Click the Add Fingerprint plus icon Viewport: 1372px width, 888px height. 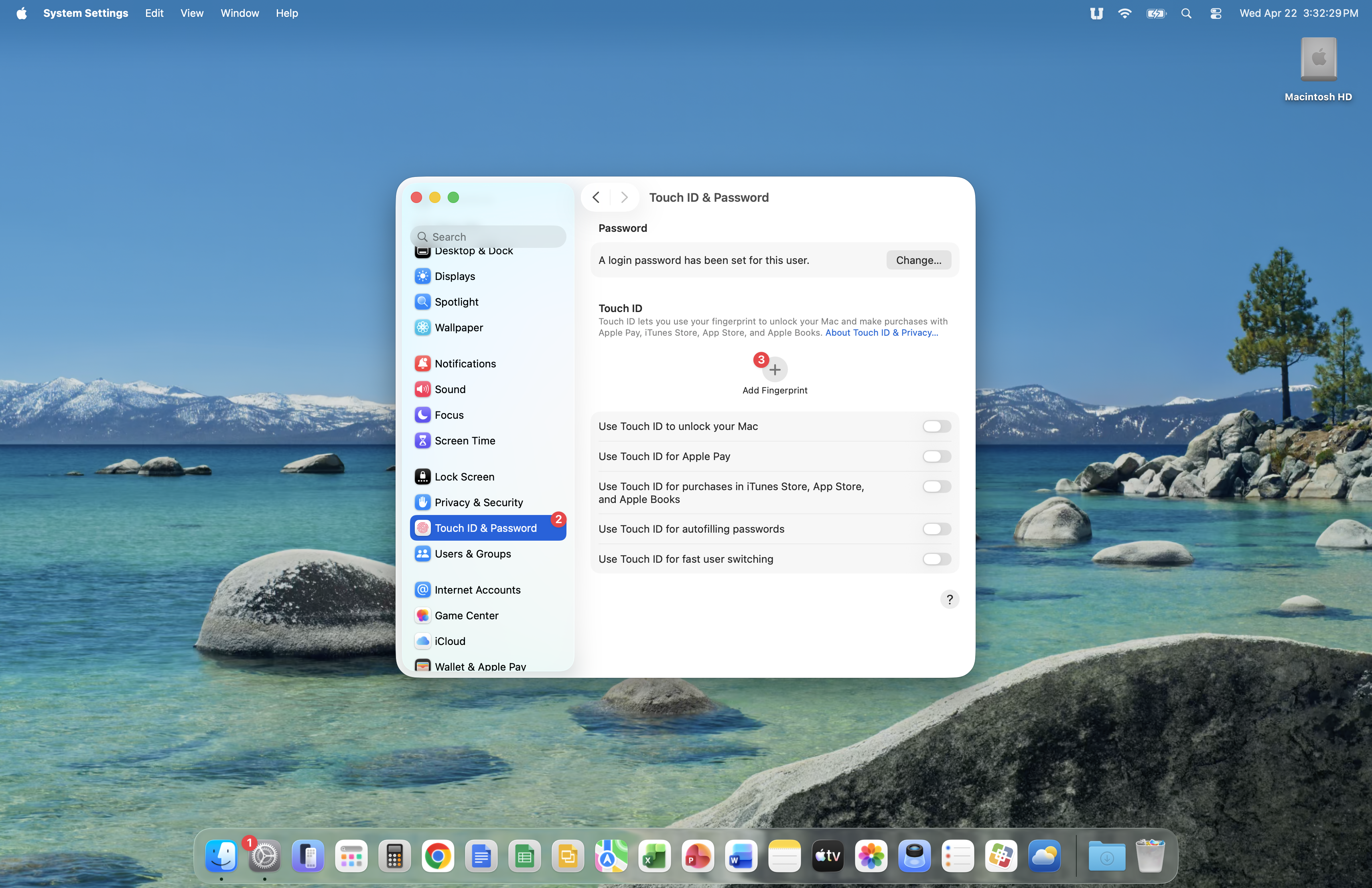(x=775, y=370)
